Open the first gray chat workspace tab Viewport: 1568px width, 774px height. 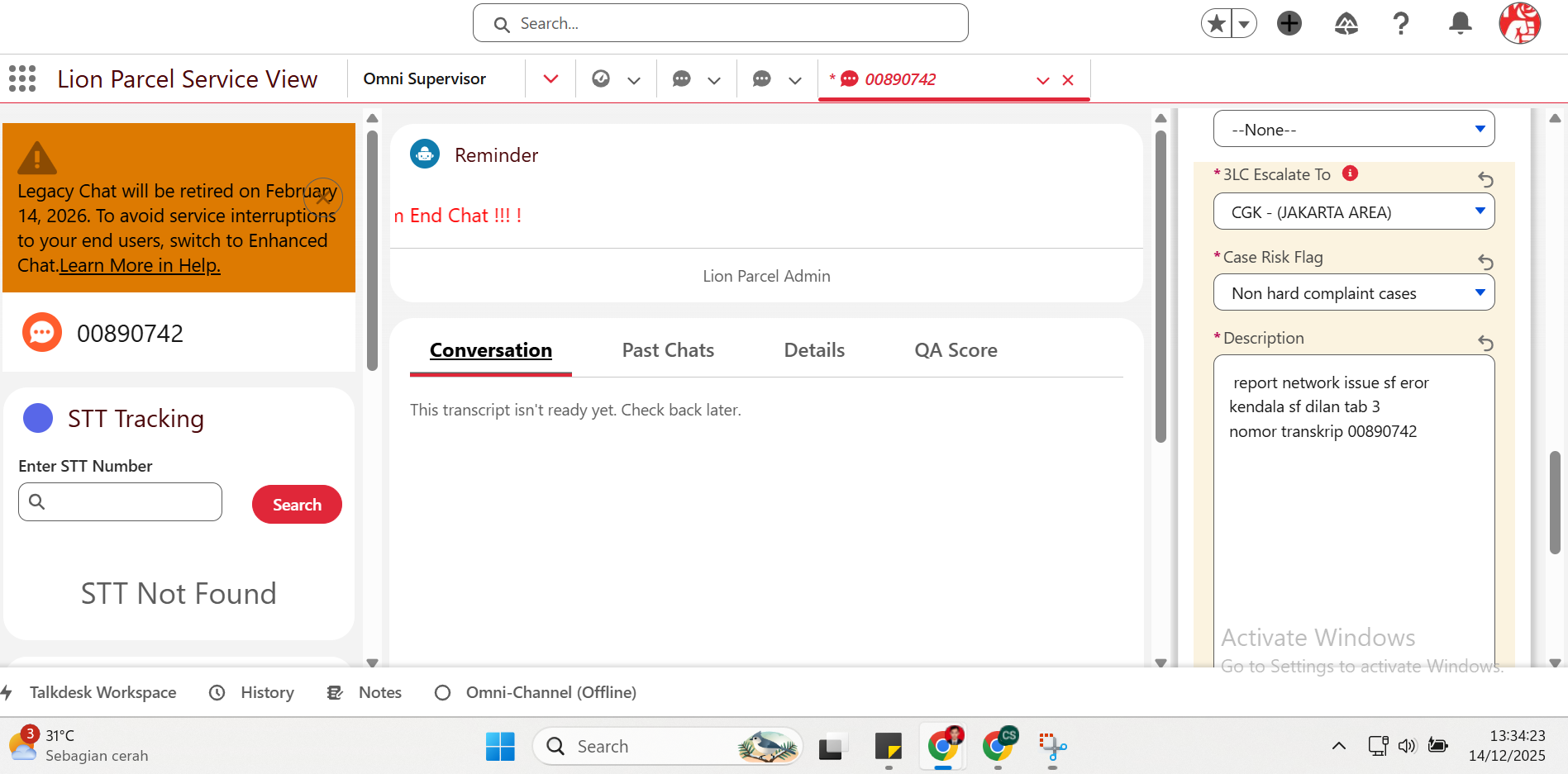pos(681,78)
